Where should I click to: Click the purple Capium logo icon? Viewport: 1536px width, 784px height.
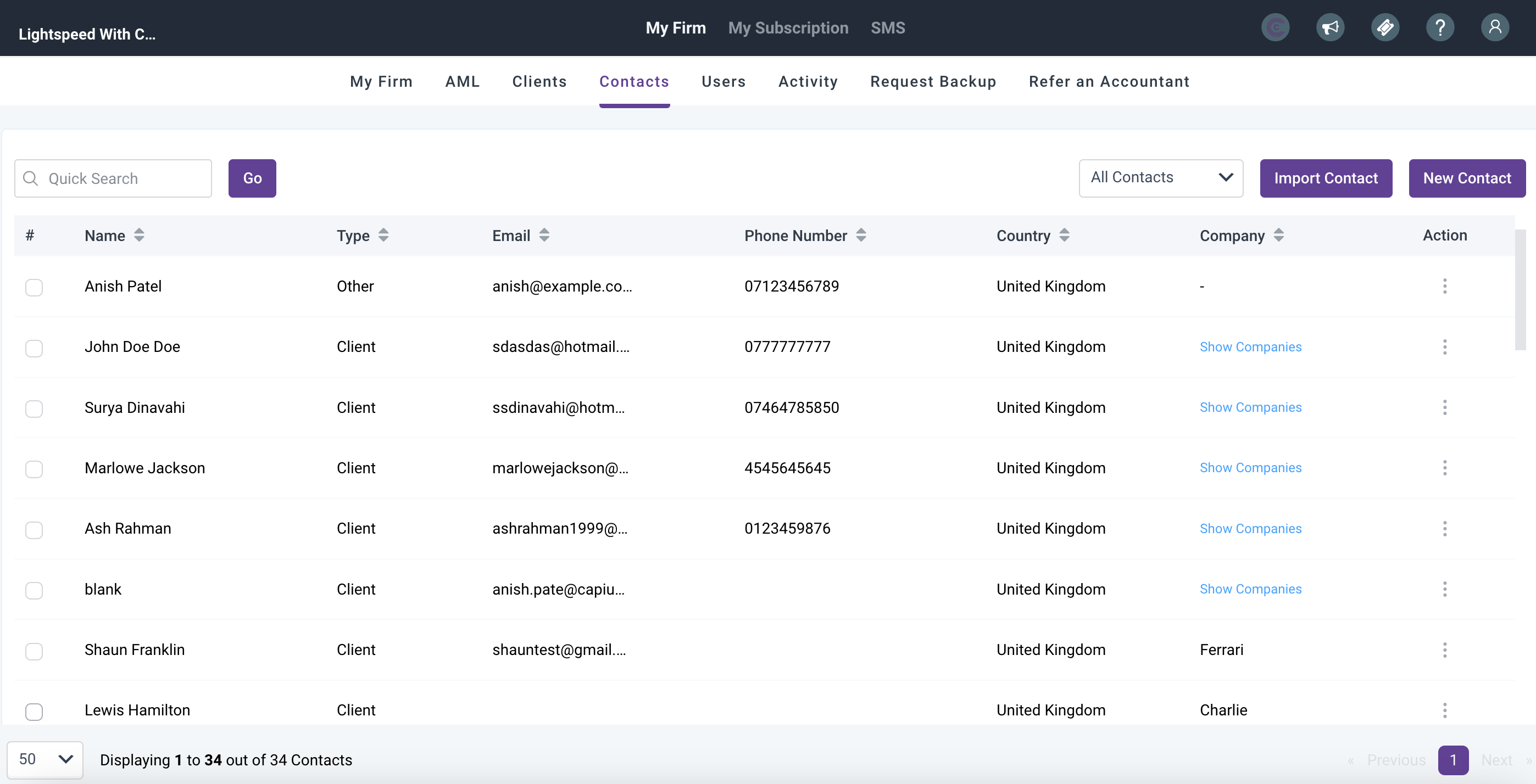[x=1275, y=27]
